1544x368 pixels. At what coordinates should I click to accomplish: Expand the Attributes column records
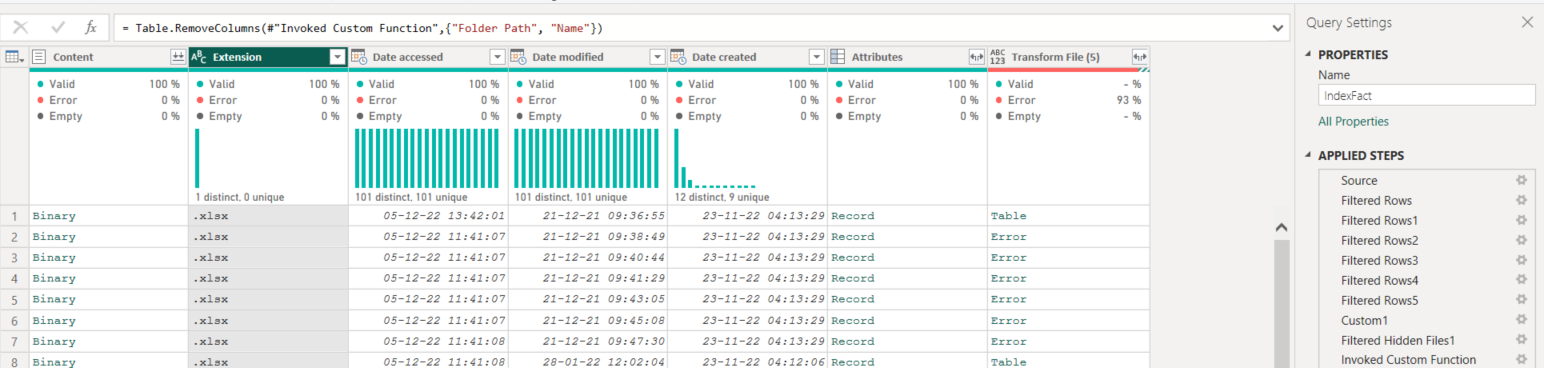(977, 57)
